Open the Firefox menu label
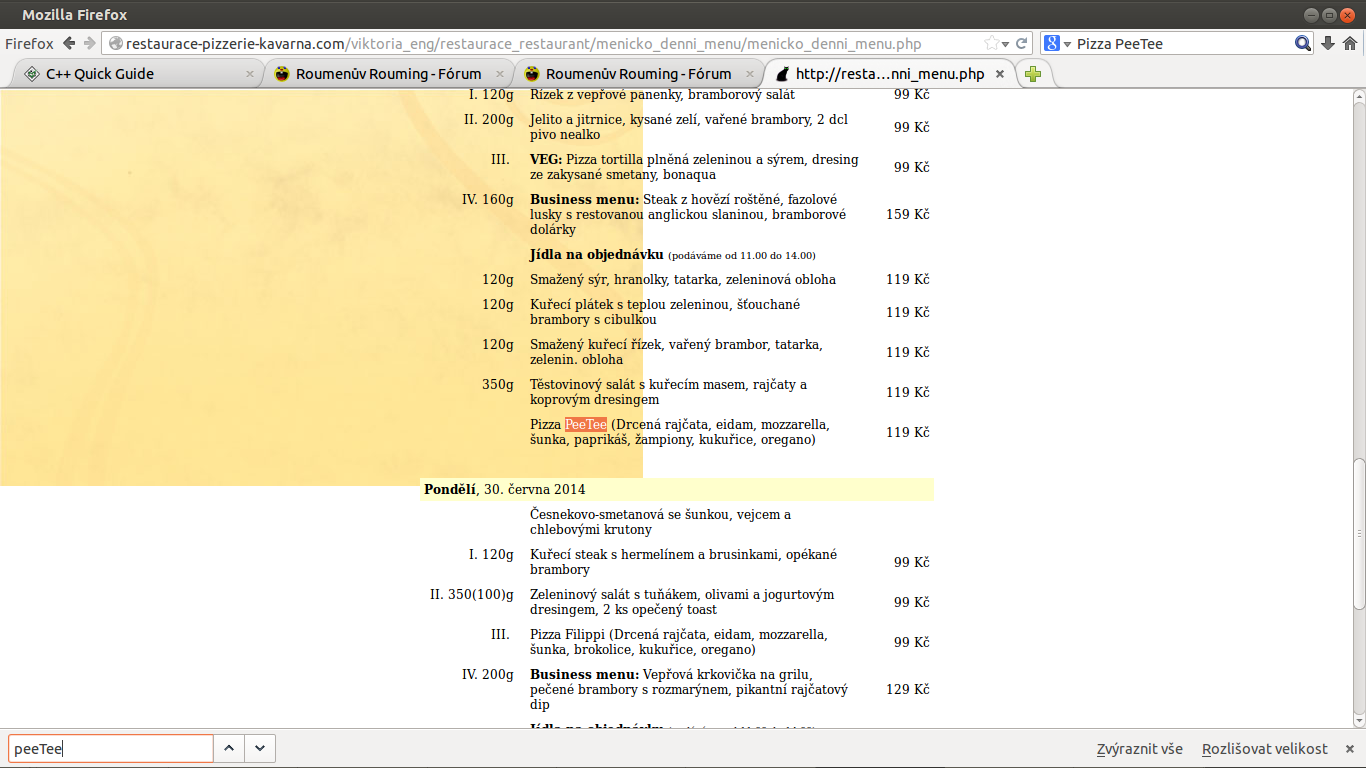 click(29, 44)
